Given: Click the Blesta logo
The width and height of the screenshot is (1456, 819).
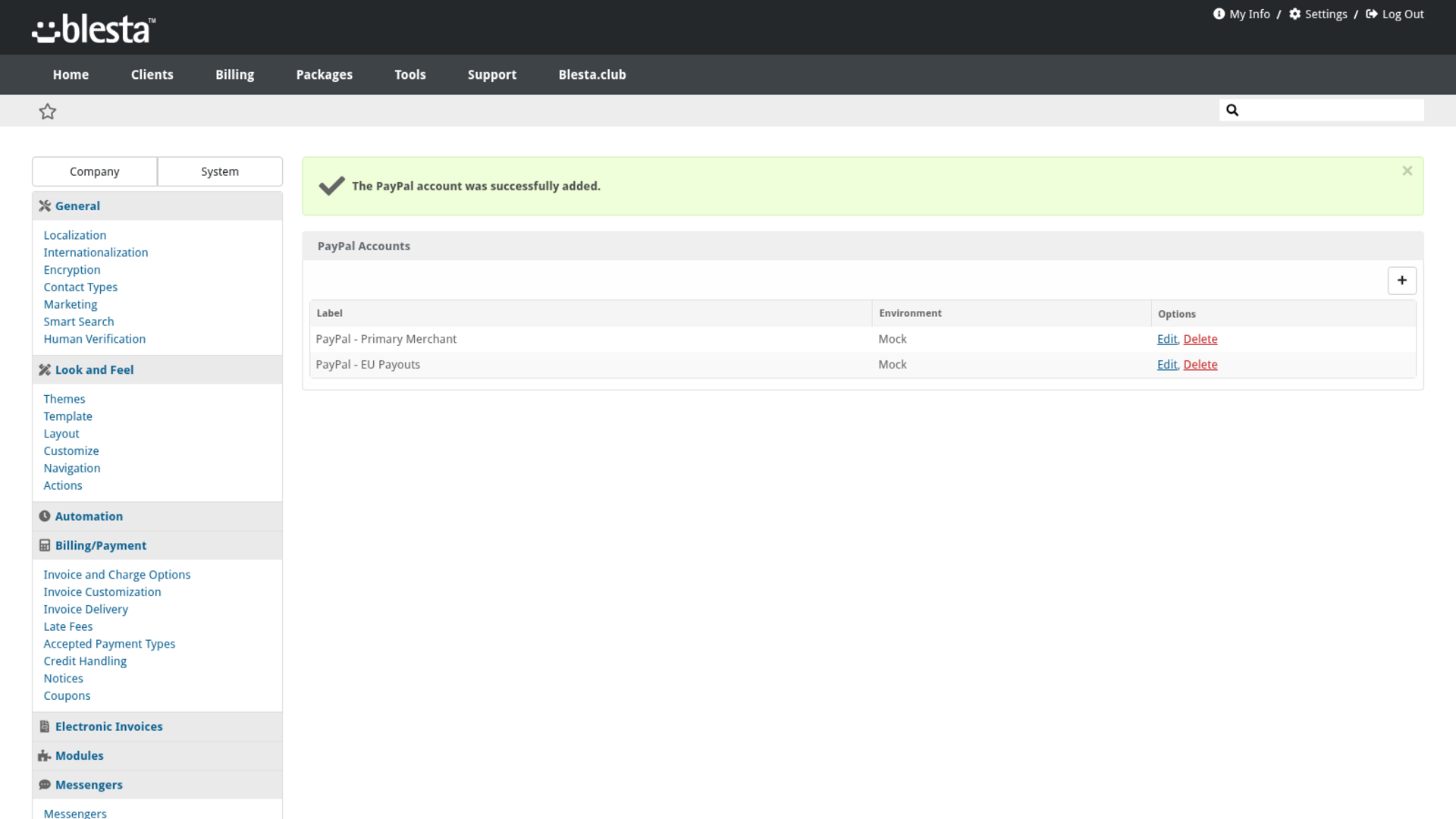Looking at the screenshot, I should pos(94,30).
